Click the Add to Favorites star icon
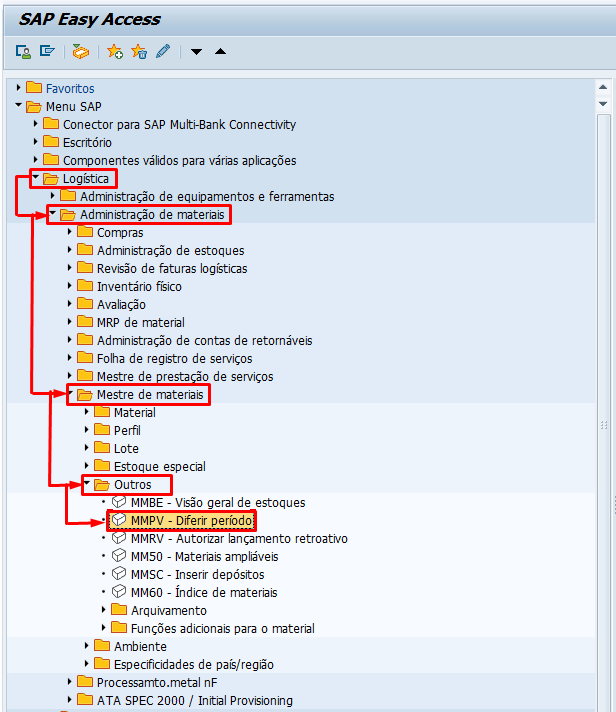The image size is (616, 712). pyautogui.click(x=115, y=51)
